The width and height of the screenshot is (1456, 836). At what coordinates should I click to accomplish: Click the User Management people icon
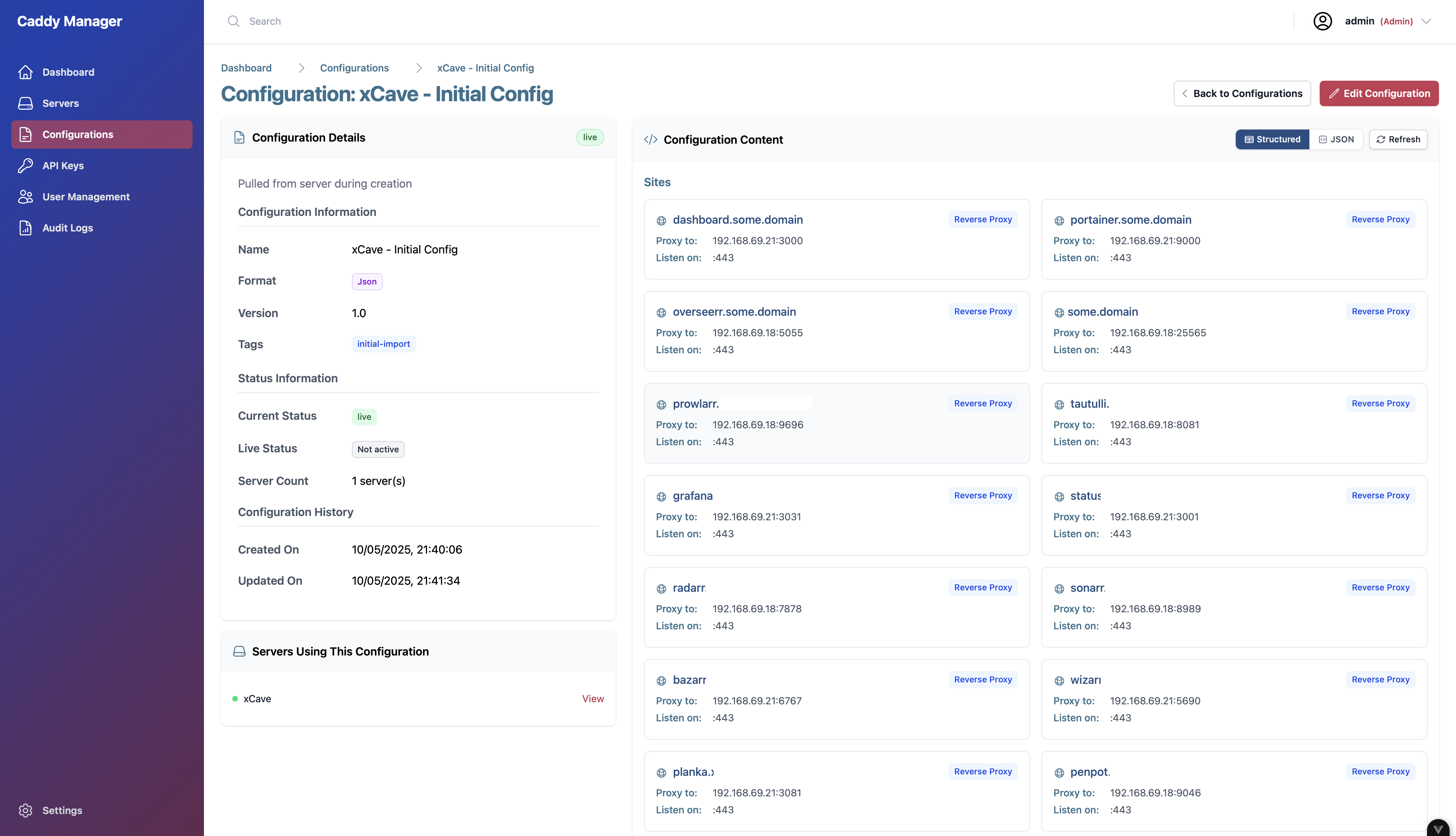click(x=25, y=197)
